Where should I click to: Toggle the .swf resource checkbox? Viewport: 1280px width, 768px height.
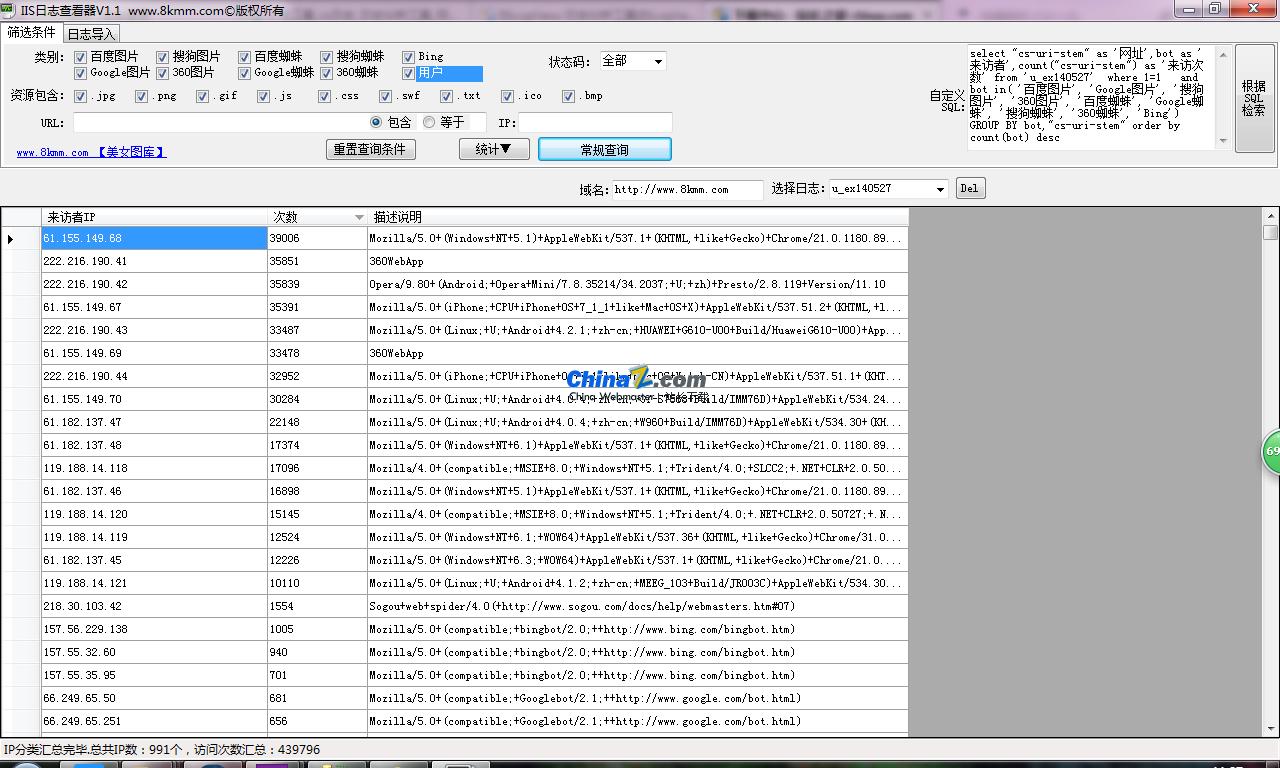(385, 96)
